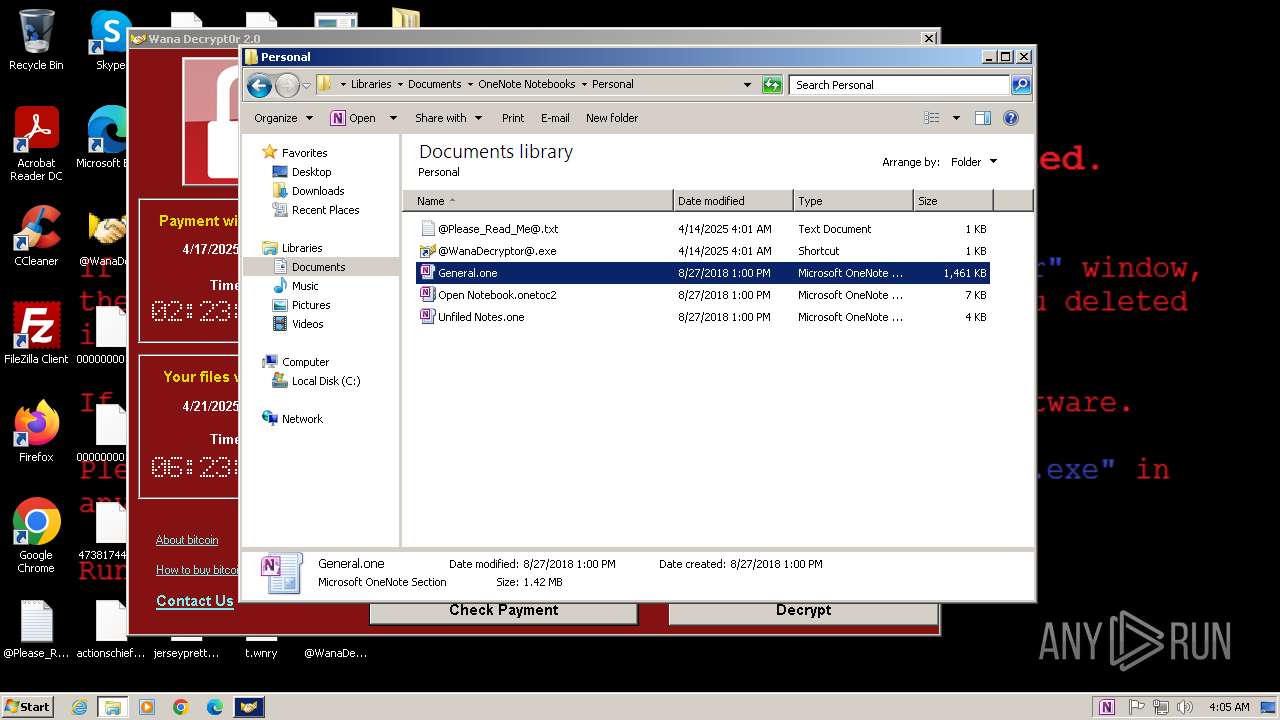Image resolution: width=1280 pixels, height=720 pixels.
Task: Select Videos library in navigation pane
Action: pyautogui.click(x=307, y=324)
